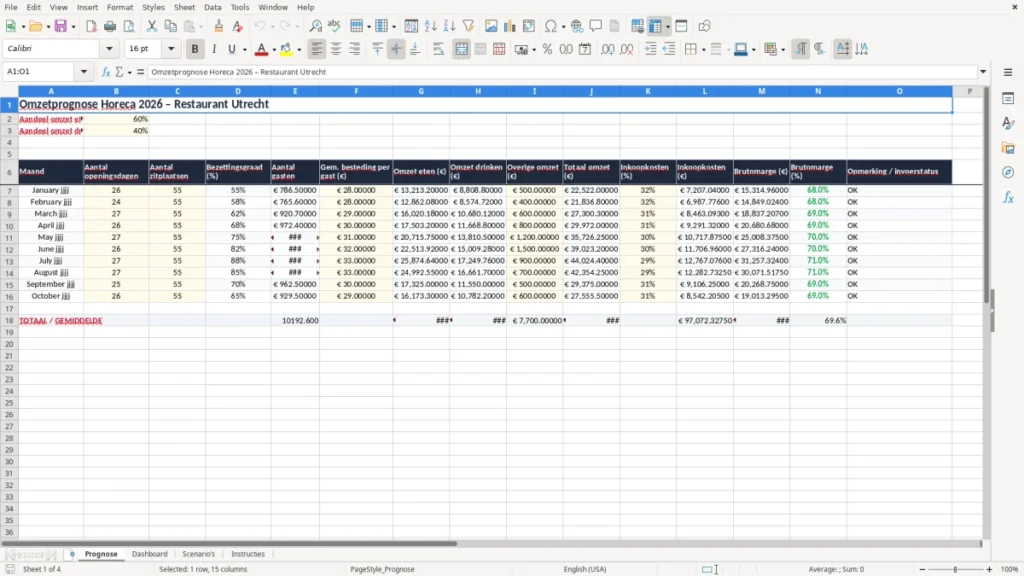The image size is (1024, 576).
Task: Click the English (USA) language status
Action: click(x=584, y=569)
